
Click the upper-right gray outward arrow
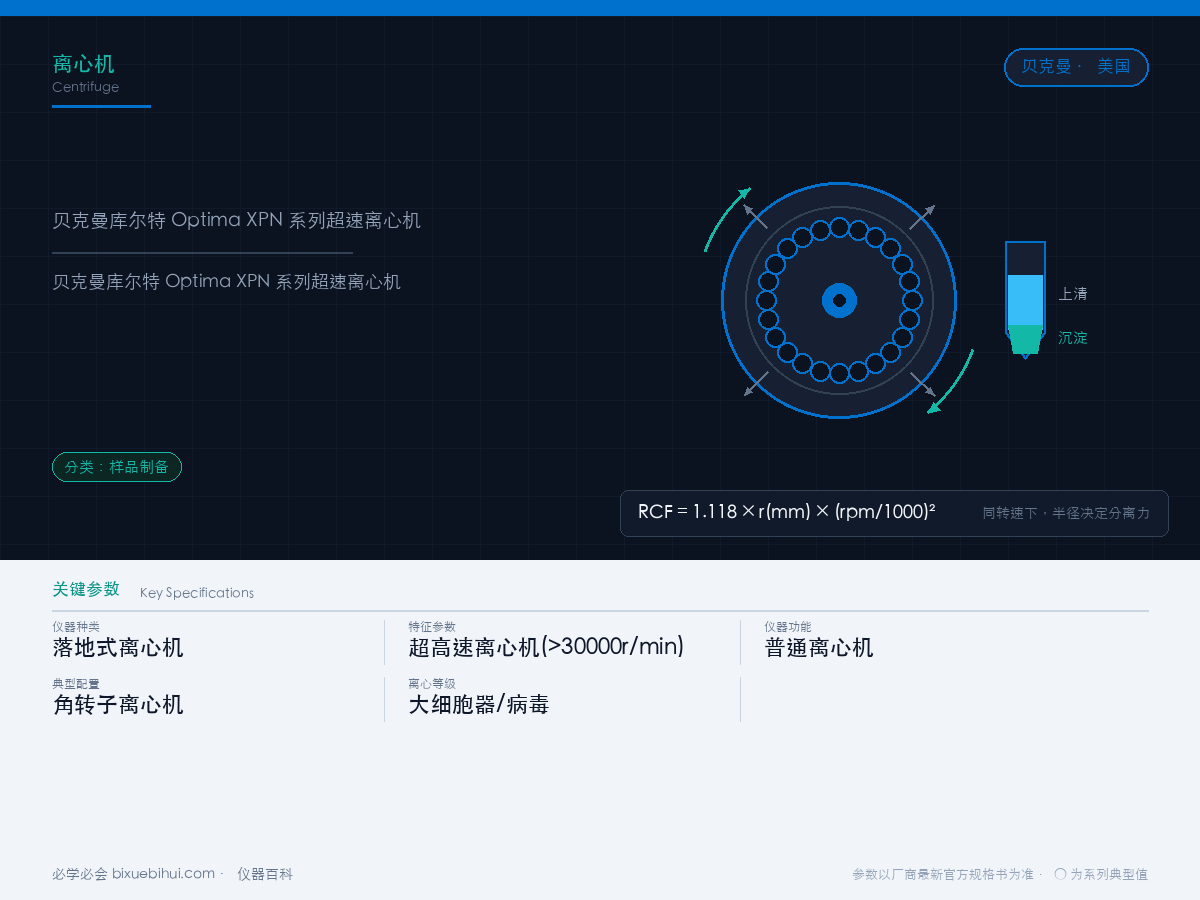click(923, 217)
